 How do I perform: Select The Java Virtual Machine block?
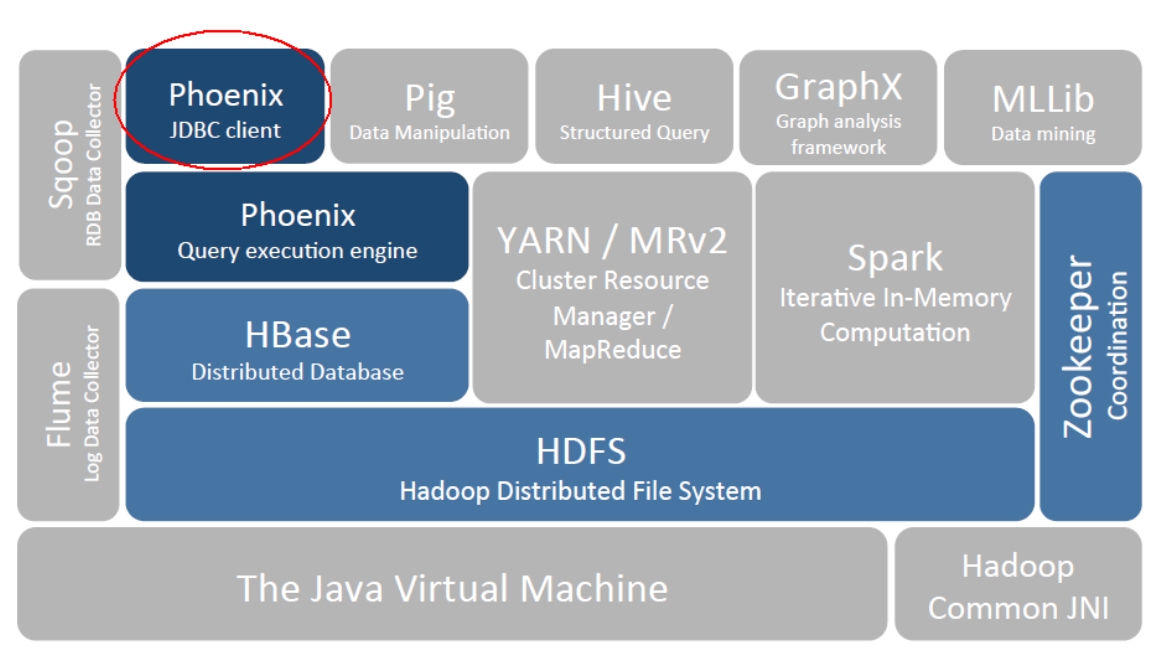[x=452, y=585]
